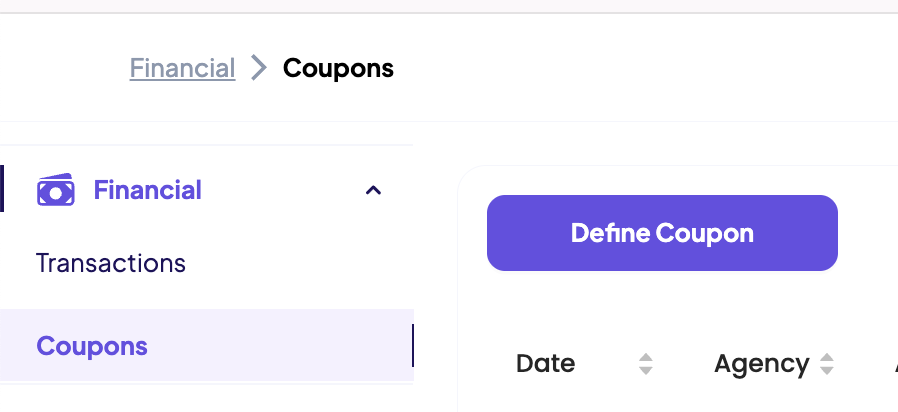Click the active indicator bar beside Coupons
This screenshot has width=898, height=412.
click(x=412, y=346)
